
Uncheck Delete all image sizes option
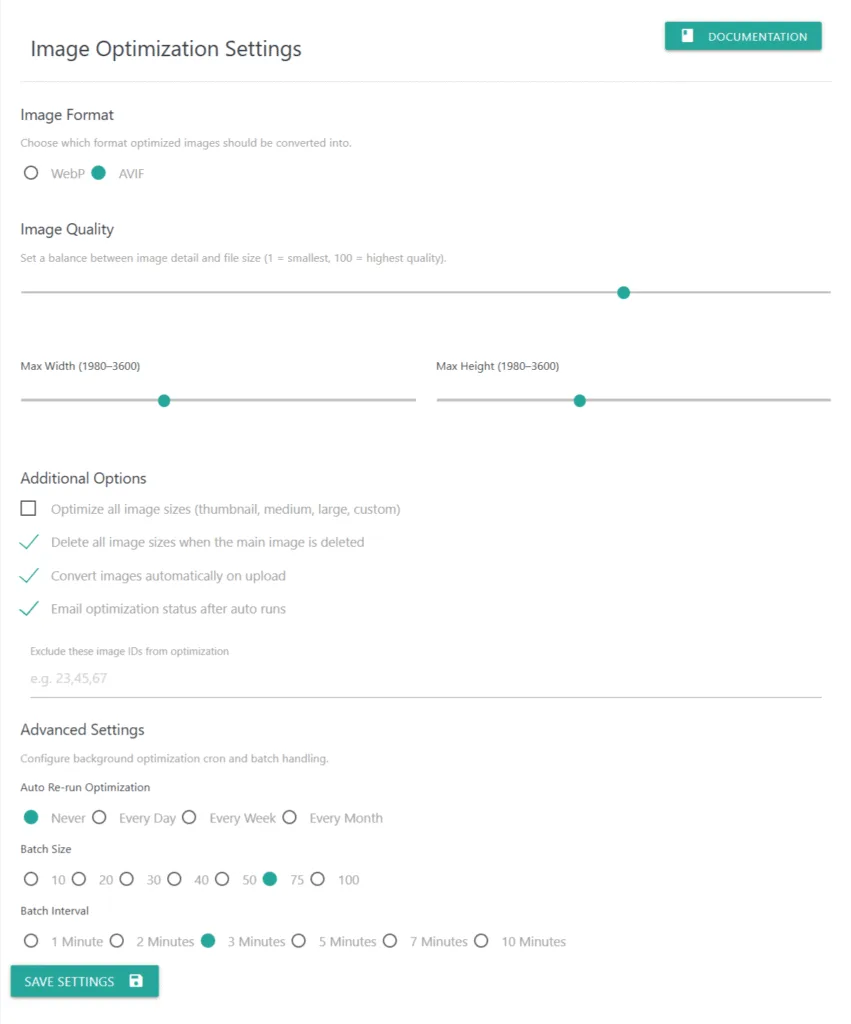click(30, 542)
